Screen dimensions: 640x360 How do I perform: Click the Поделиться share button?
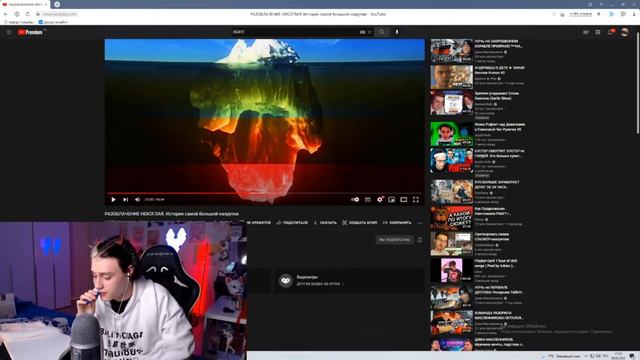[292, 222]
